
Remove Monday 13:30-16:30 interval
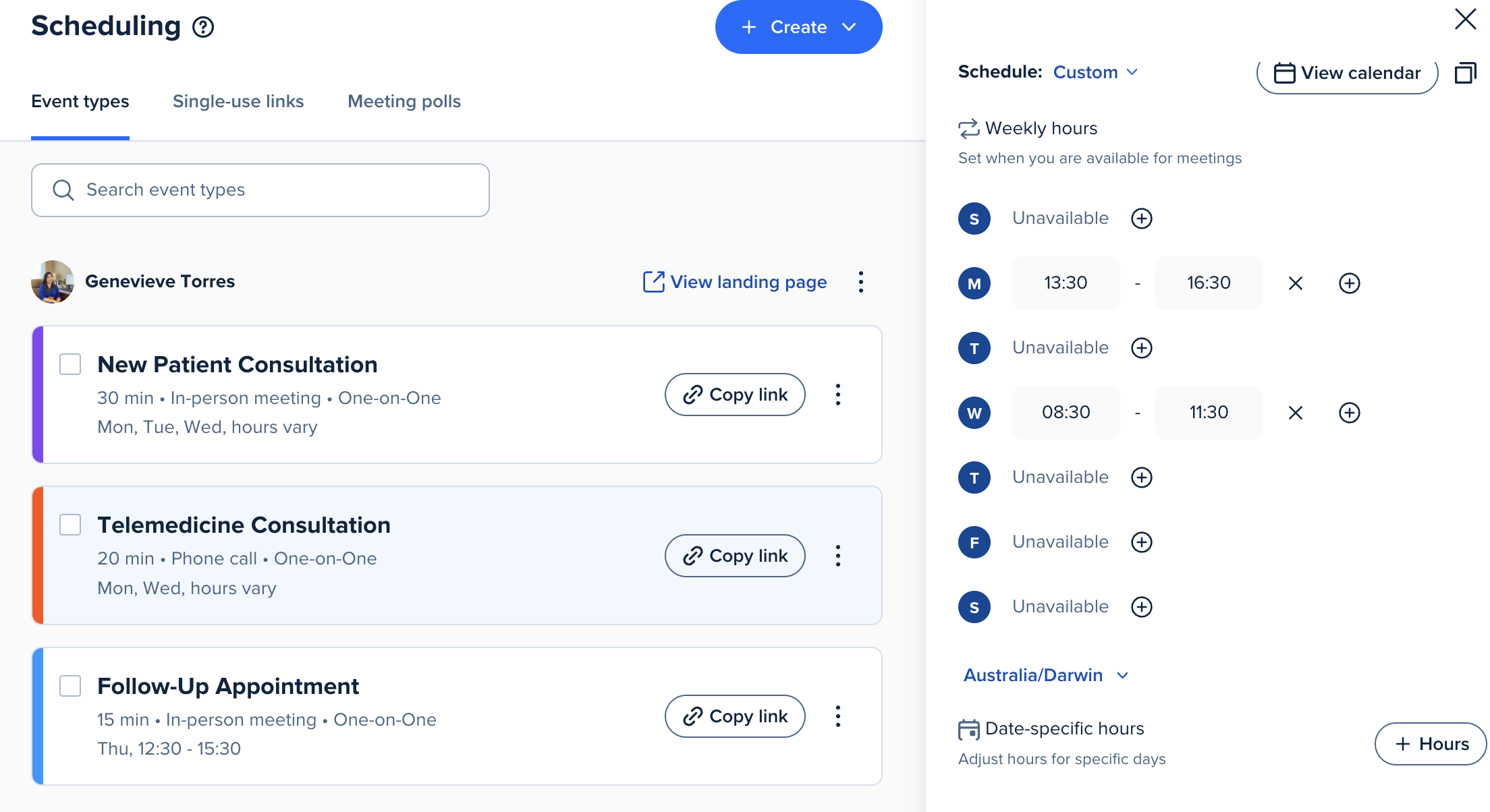[x=1295, y=283]
